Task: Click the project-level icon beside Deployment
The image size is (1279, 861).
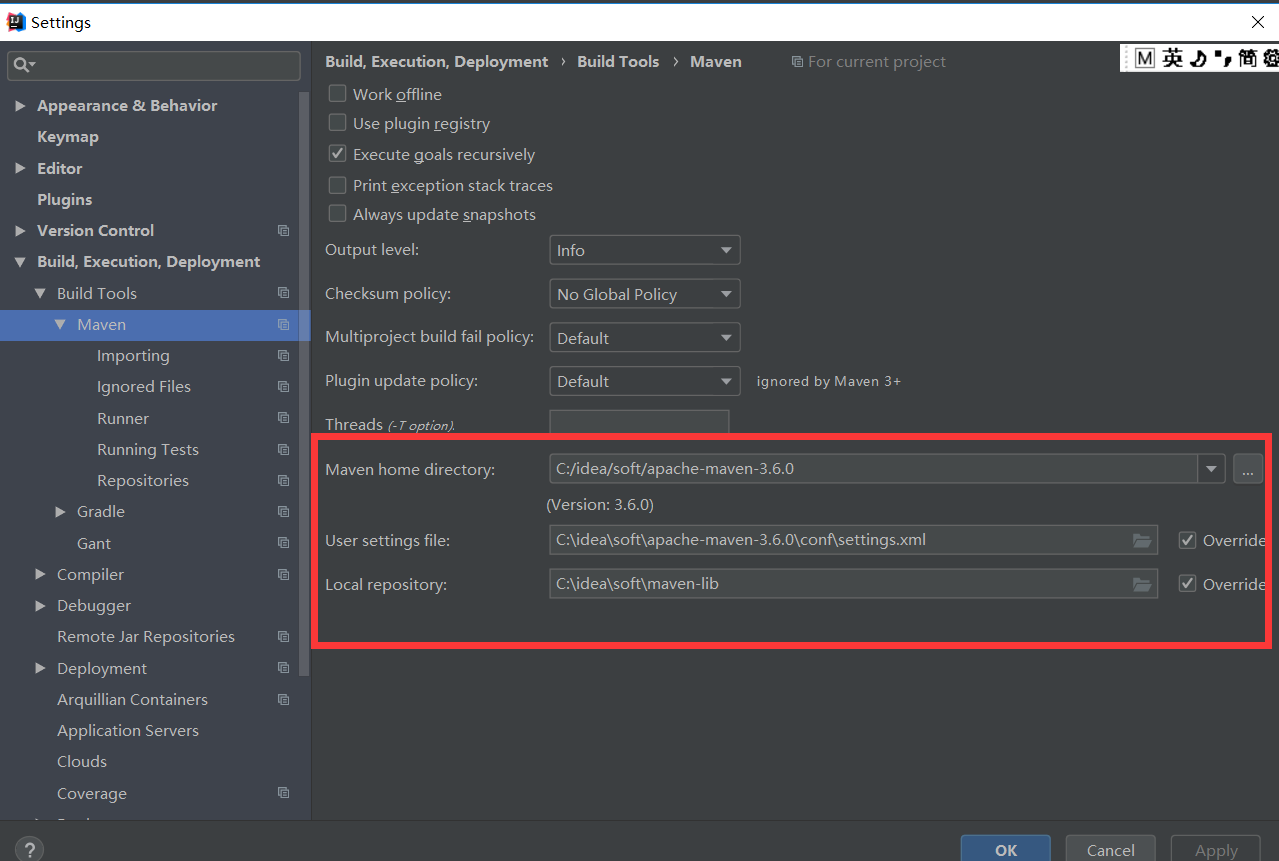Action: (284, 668)
